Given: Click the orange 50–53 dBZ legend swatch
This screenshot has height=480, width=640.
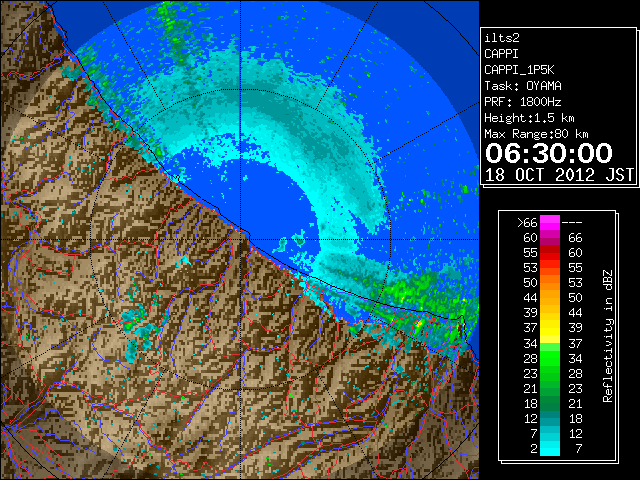Looking at the screenshot, I should (x=550, y=282).
